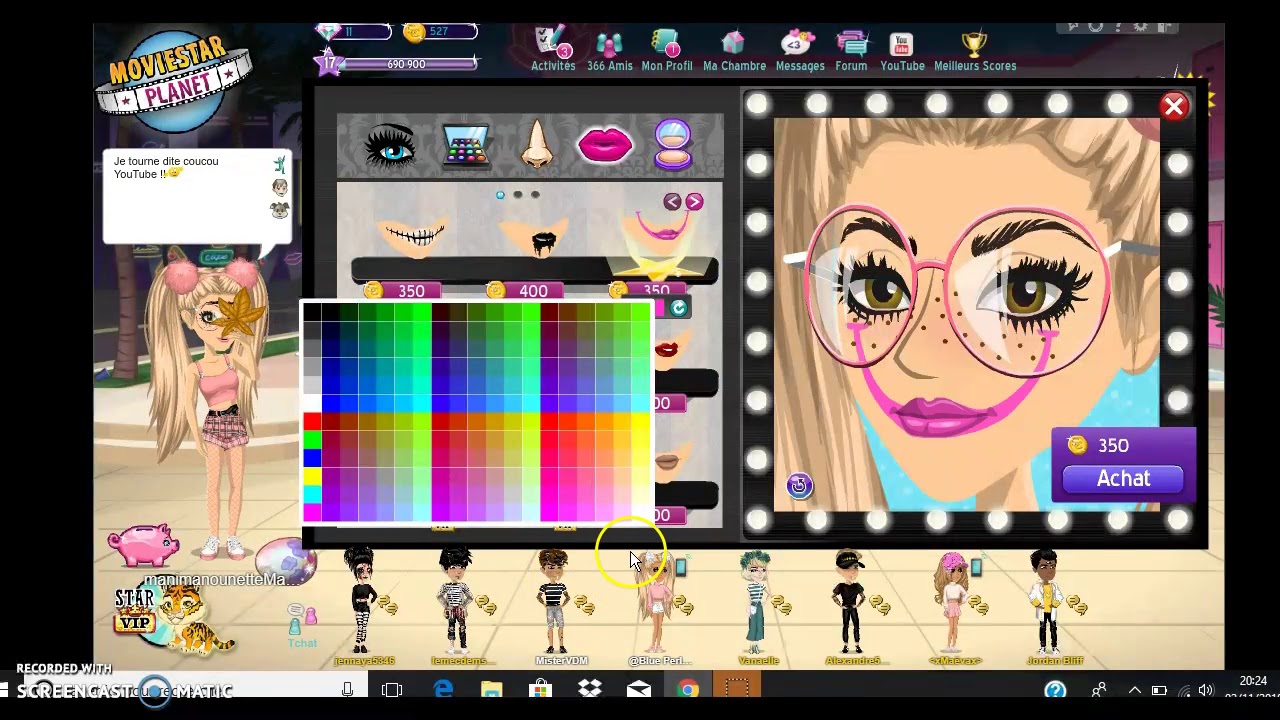Select the second page indicator dot
The image size is (1280, 720).
coord(518,195)
